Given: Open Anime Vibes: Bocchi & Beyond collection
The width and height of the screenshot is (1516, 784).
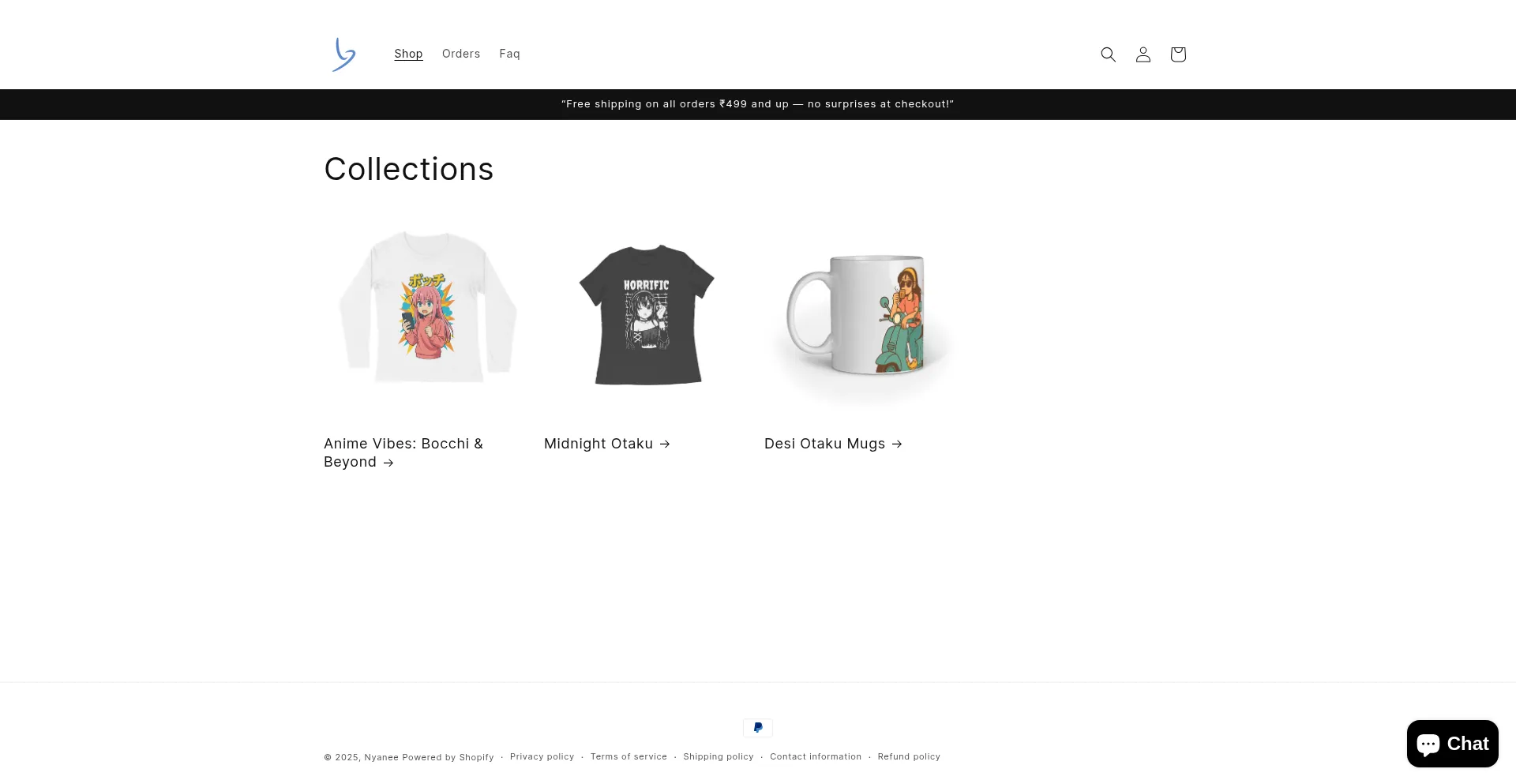Looking at the screenshot, I should pos(403,452).
